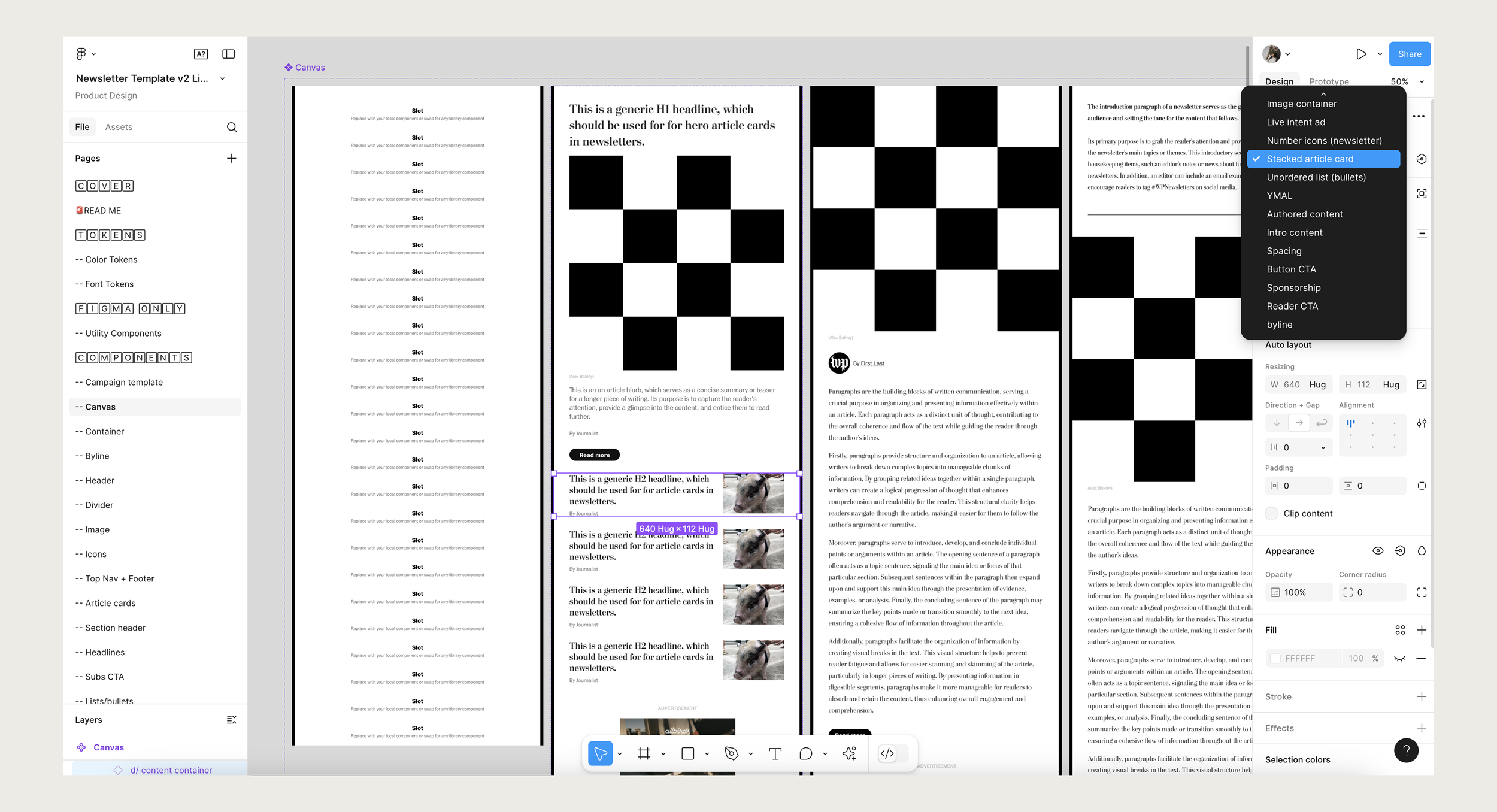Viewport: 1497px width, 812px height.
Task: Select the Comment tool
Action: (x=805, y=753)
